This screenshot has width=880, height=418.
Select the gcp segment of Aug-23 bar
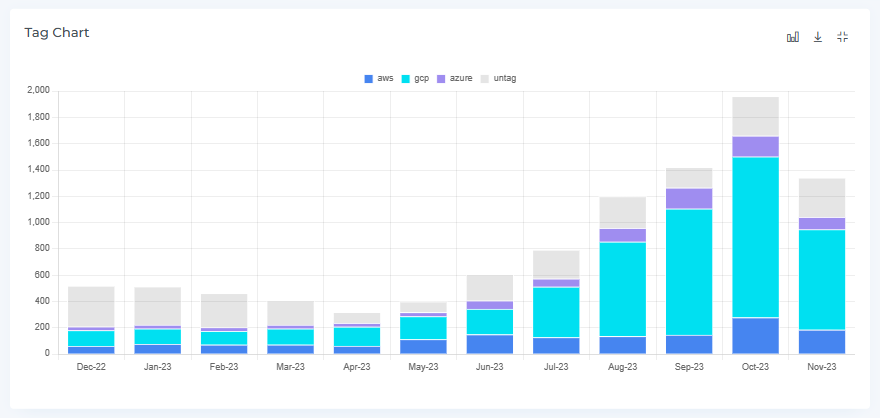[622, 289]
